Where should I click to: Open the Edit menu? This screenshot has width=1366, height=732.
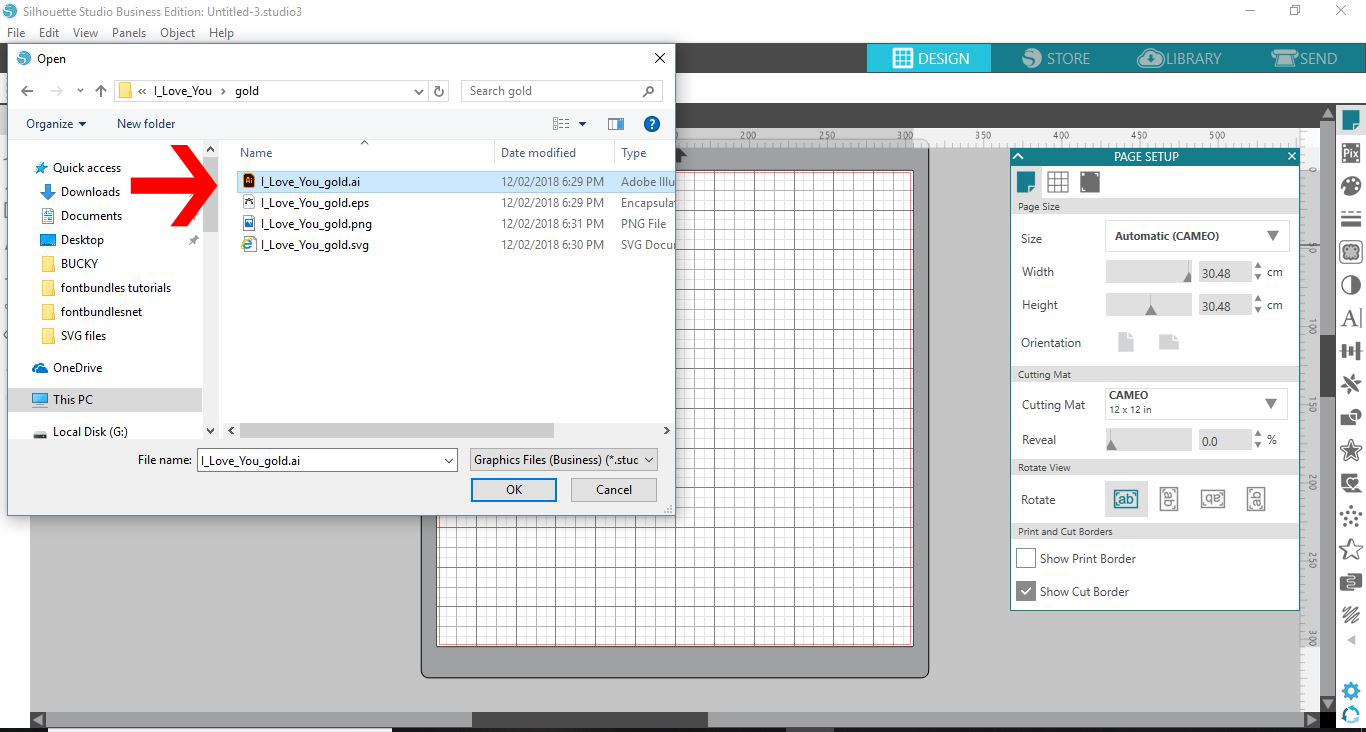[49, 33]
